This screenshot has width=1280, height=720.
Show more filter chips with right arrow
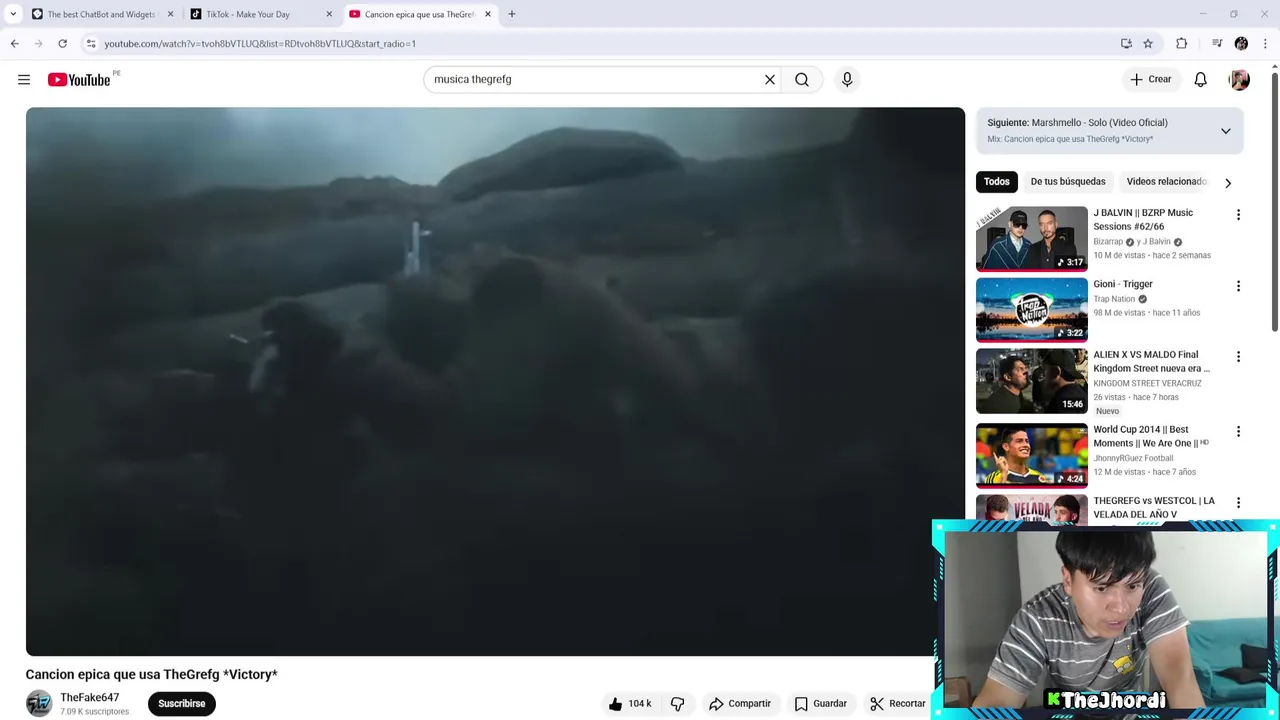[x=1228, y=182]
